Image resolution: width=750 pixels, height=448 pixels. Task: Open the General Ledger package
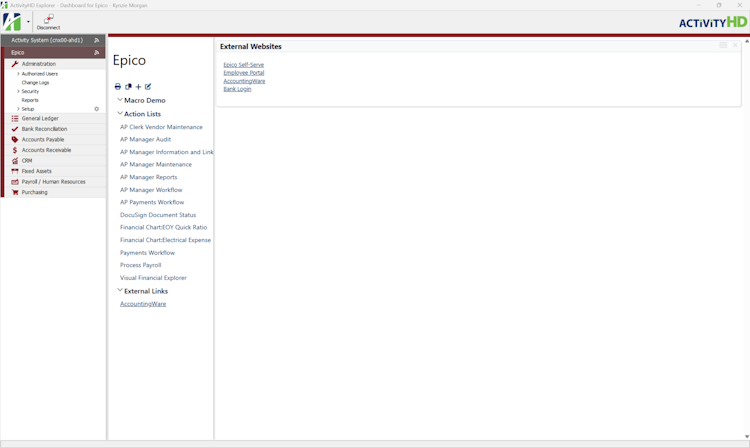pyautogui.click(x=40, y=118)
